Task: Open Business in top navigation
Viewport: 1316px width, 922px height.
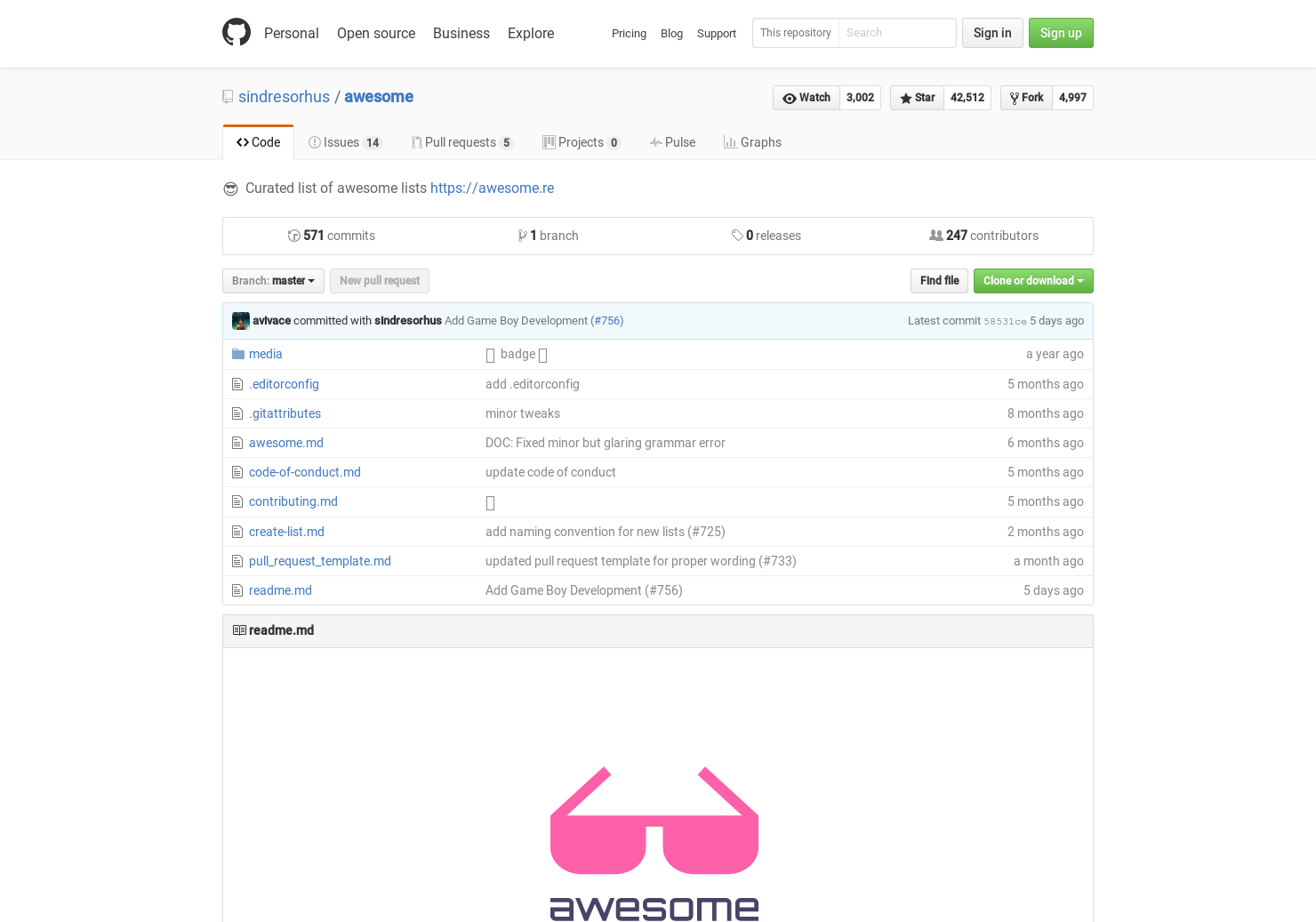Action: (461, 33)
